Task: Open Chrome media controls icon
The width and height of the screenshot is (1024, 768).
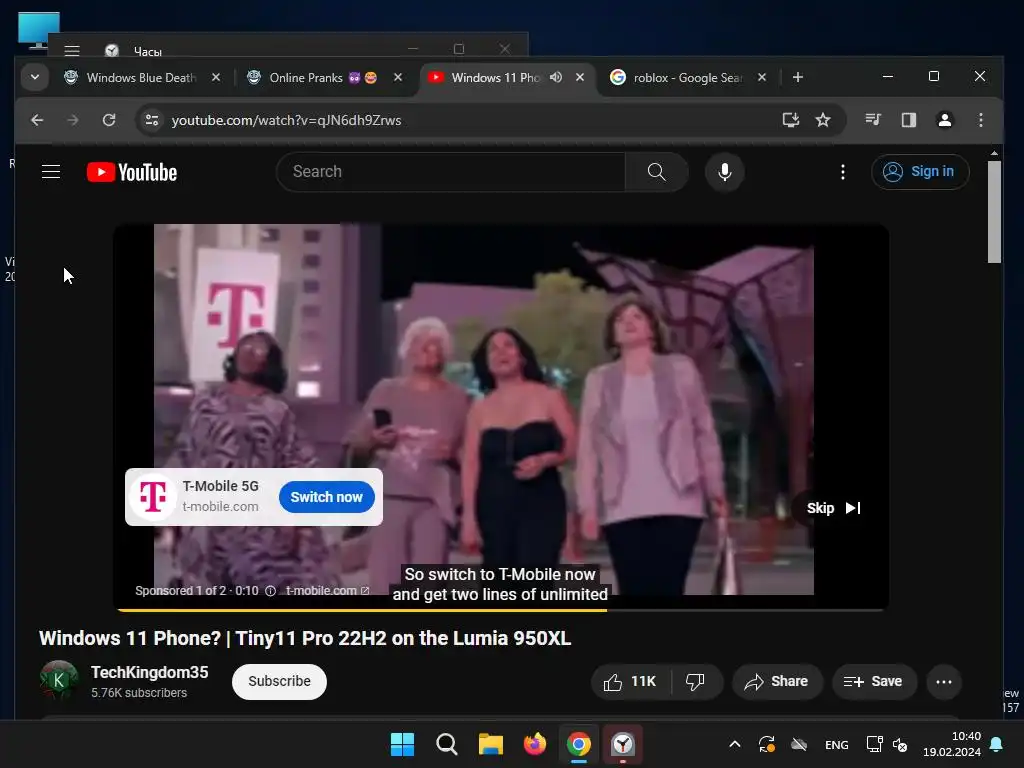Action: [x=873, y=120]
